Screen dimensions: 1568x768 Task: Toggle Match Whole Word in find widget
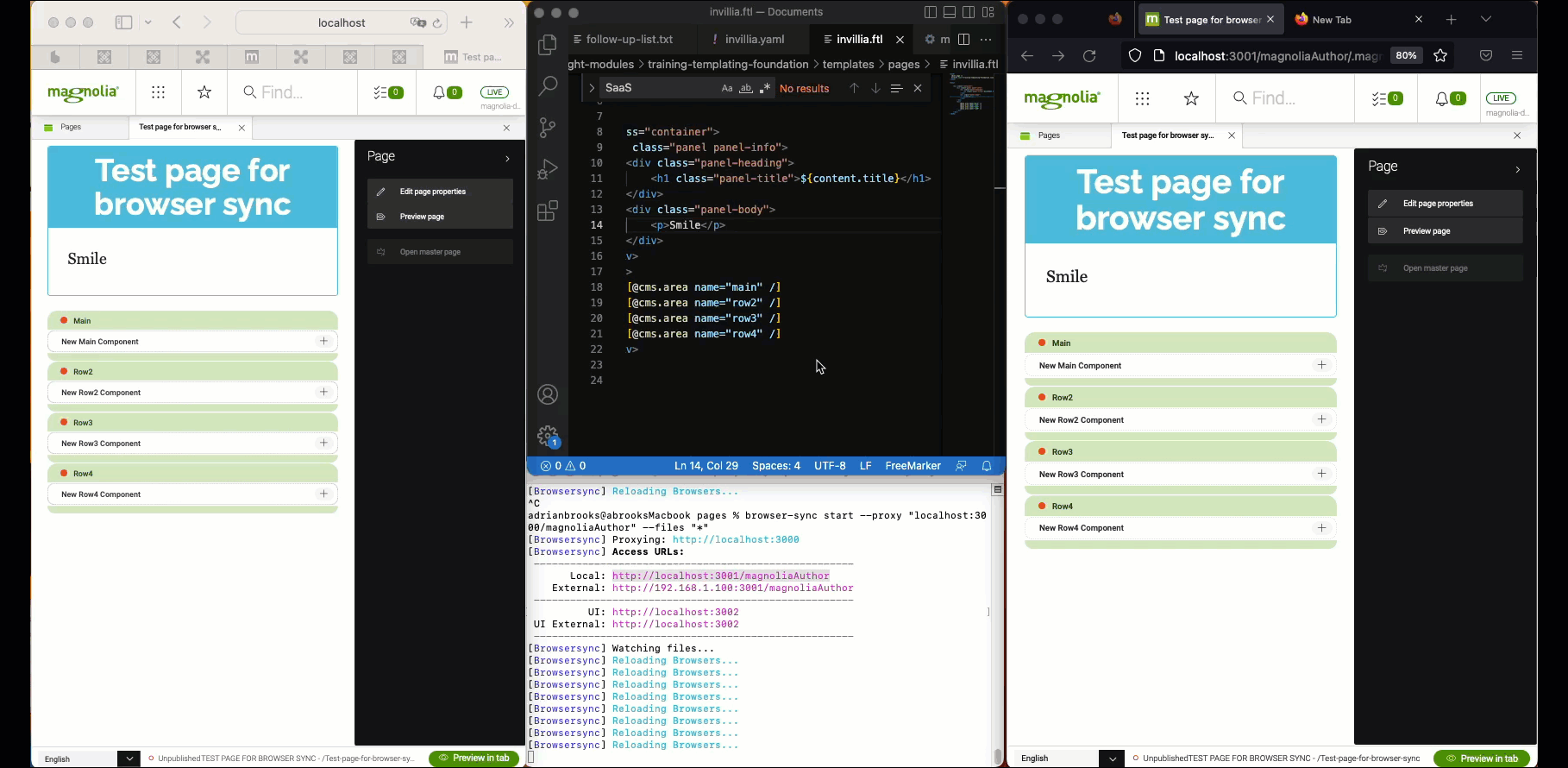click(x=746, y=88)
